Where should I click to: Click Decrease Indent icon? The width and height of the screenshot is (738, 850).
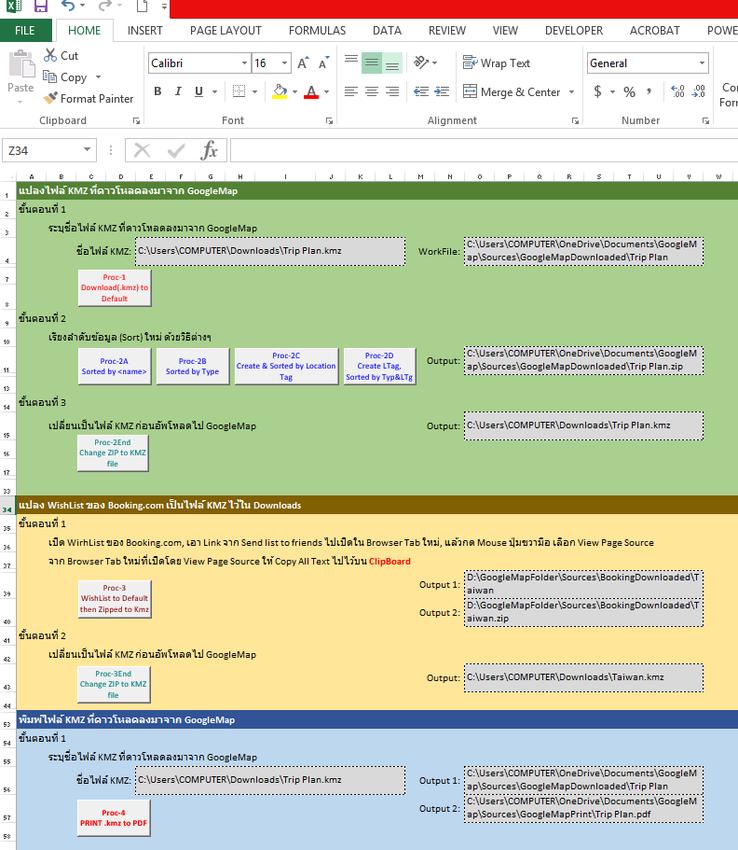click(421, 91)
